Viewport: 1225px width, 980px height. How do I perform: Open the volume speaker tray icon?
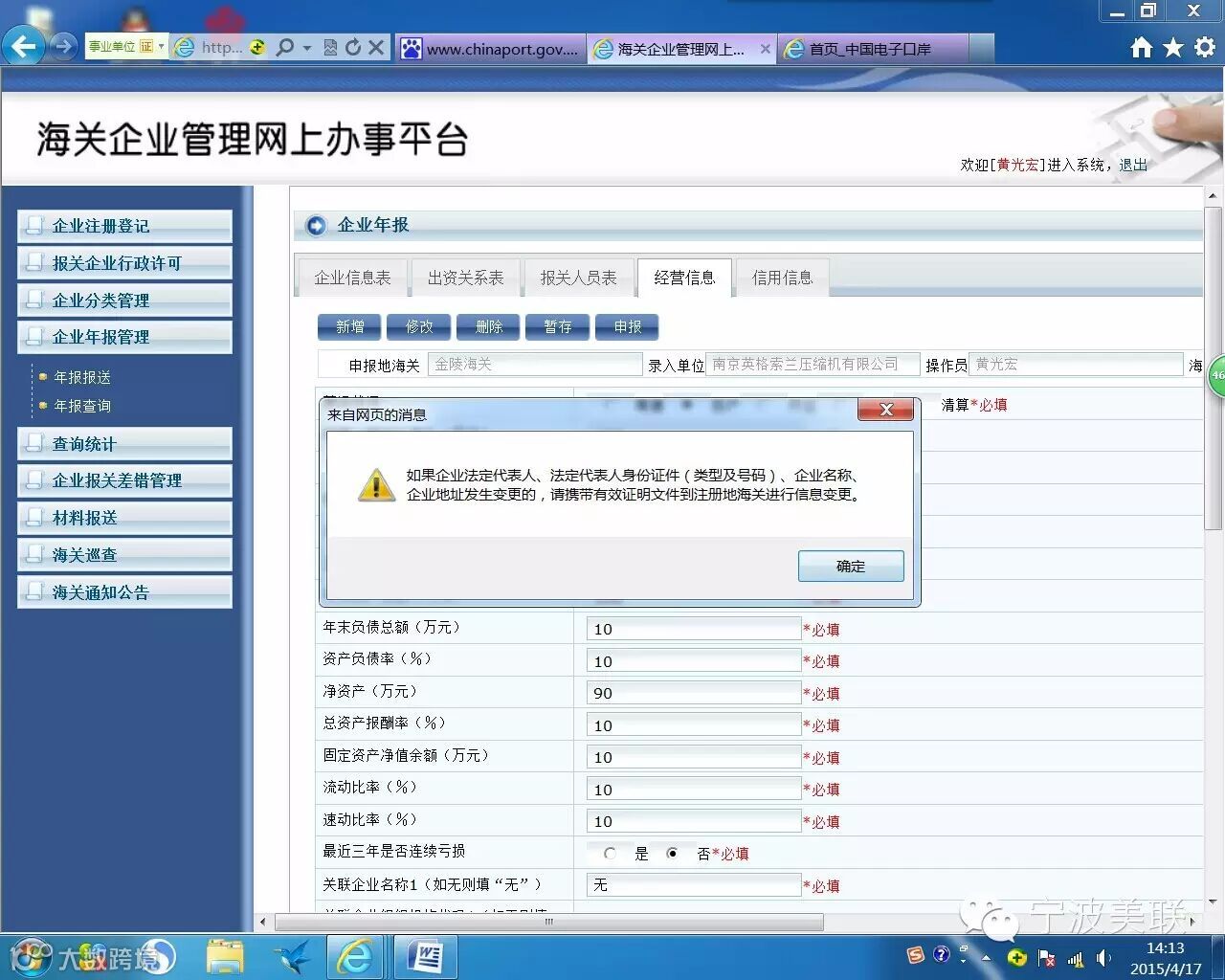[x=1104, y=958]
